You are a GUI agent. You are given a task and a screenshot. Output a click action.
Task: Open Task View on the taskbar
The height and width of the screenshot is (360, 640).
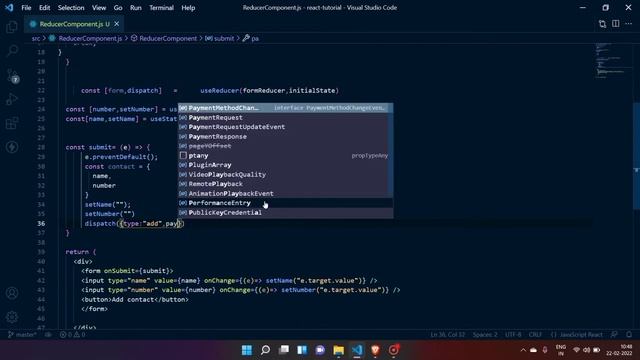tap(284, 350)
